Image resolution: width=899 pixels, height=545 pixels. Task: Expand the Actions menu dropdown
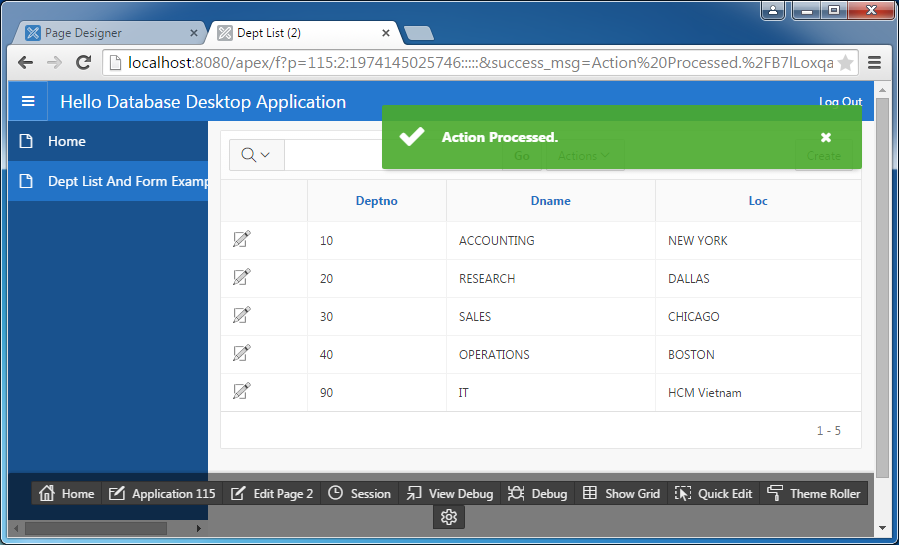click(x=585, y=156)
